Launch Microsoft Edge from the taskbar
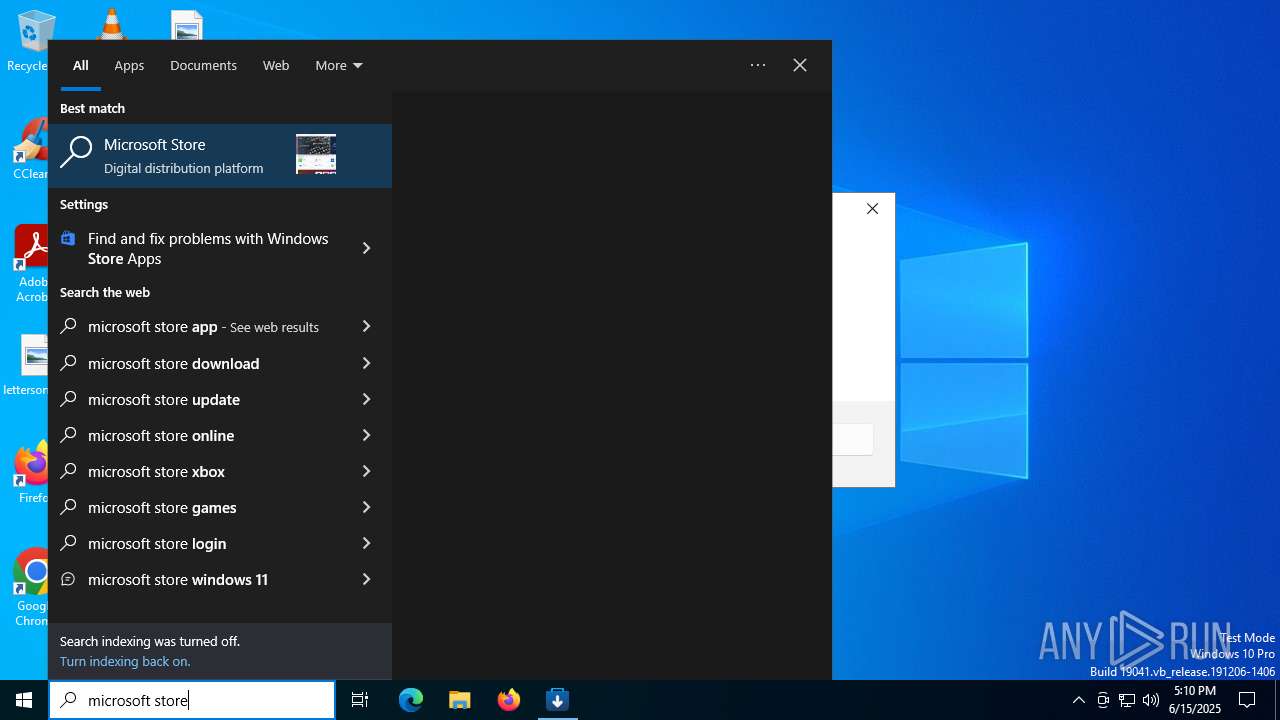The height and width of the screenshot is (720, 1280). 411,700
